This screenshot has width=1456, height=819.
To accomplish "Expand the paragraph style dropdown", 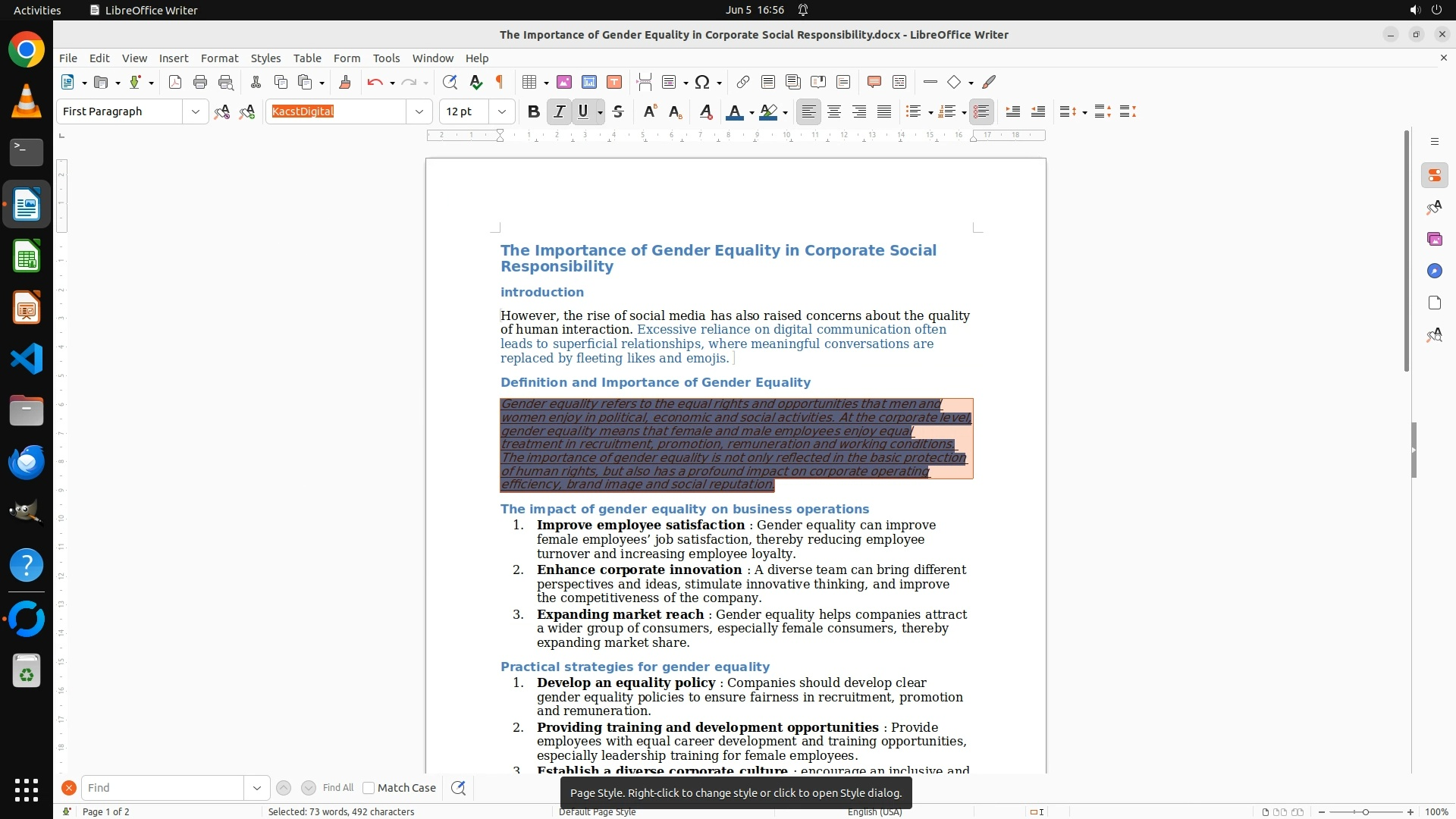I will pos(196,112).
